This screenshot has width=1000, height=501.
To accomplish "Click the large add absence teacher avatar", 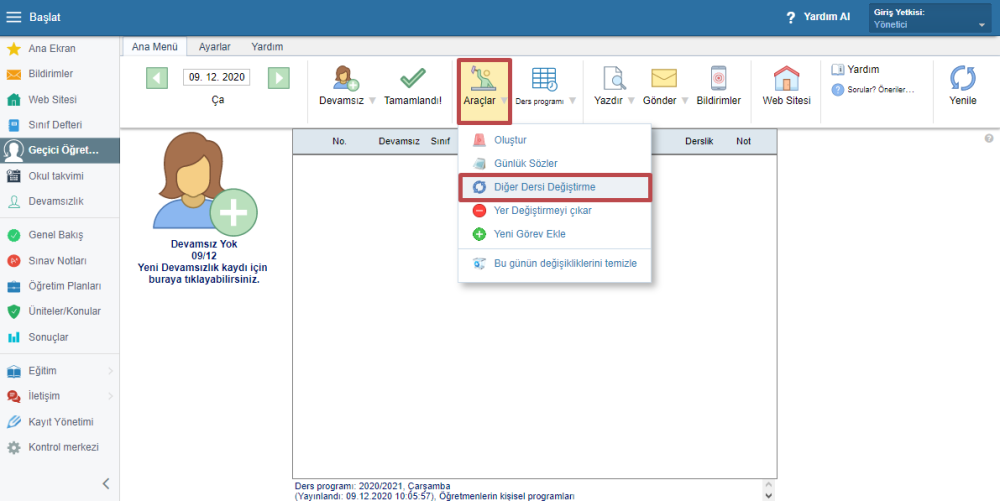I will point(204,185).
